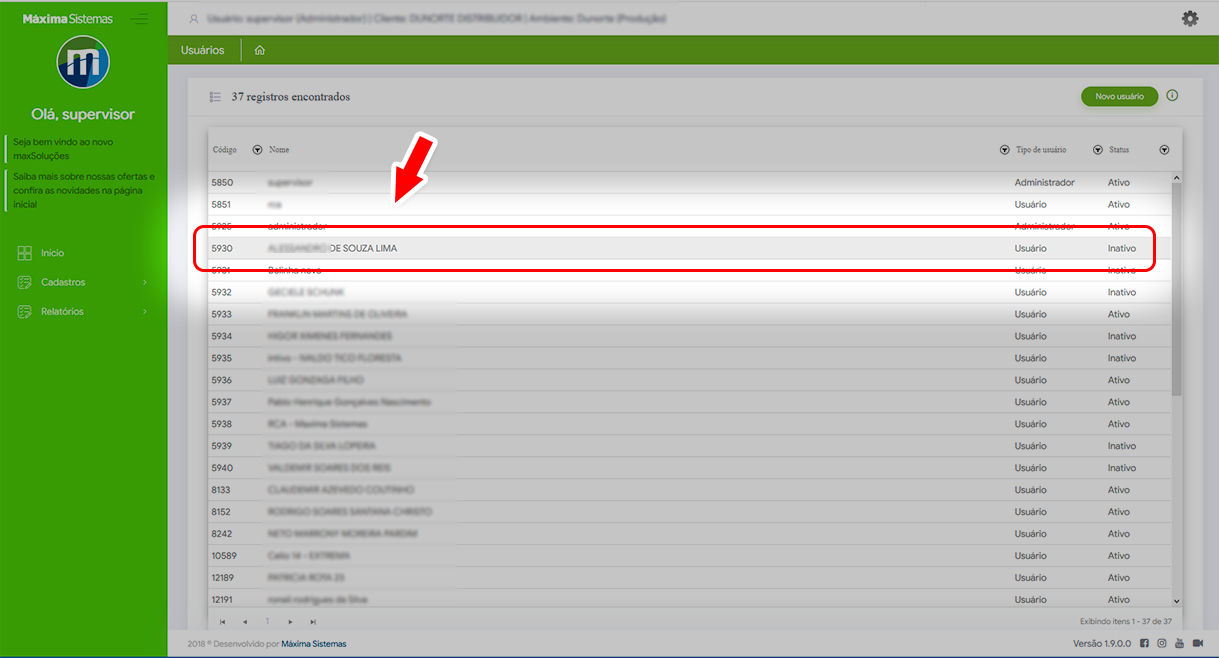1219x658 pixels.
Task: Click the Novo usuário button
Action: tap(1119, 96)
